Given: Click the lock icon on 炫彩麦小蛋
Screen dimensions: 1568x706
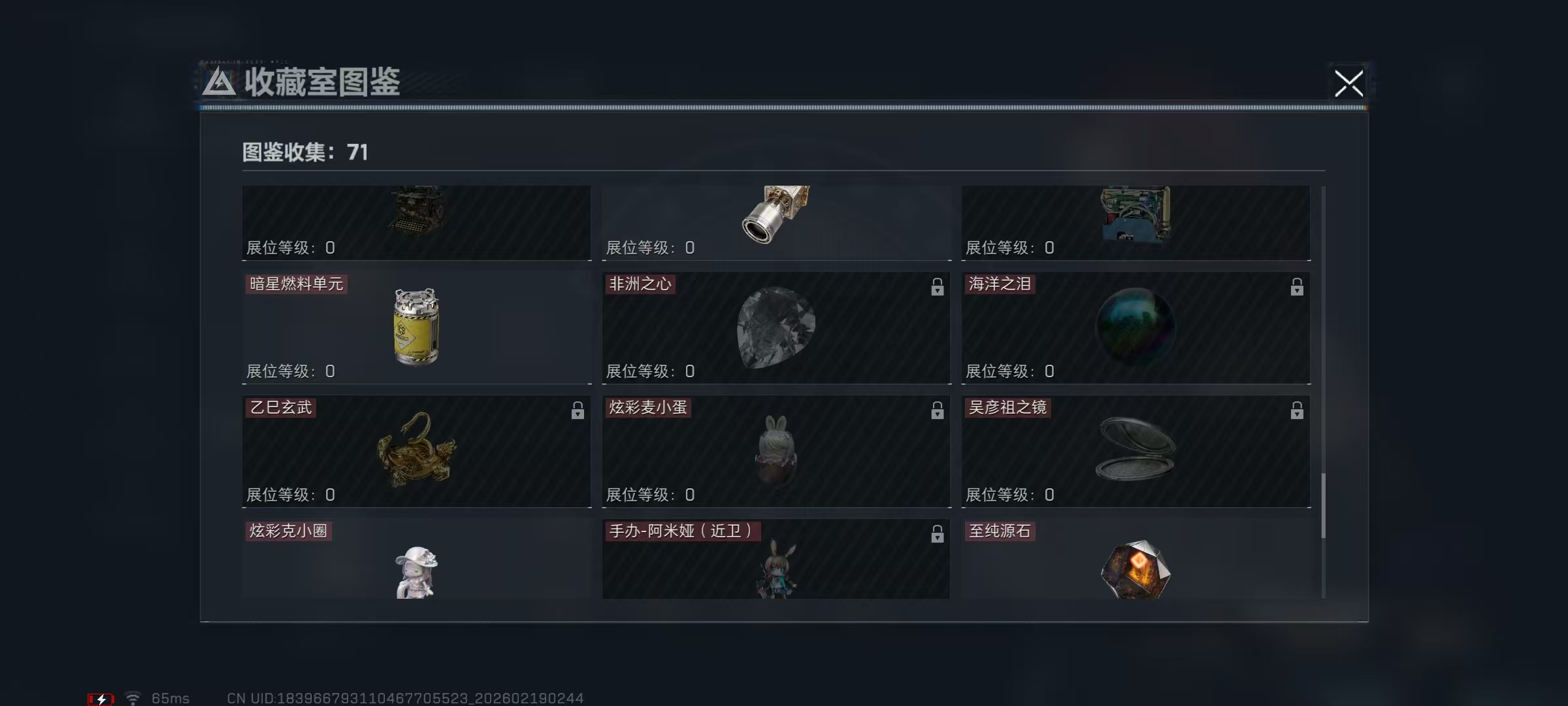Looking at the screenshot, I should [938, 411].
